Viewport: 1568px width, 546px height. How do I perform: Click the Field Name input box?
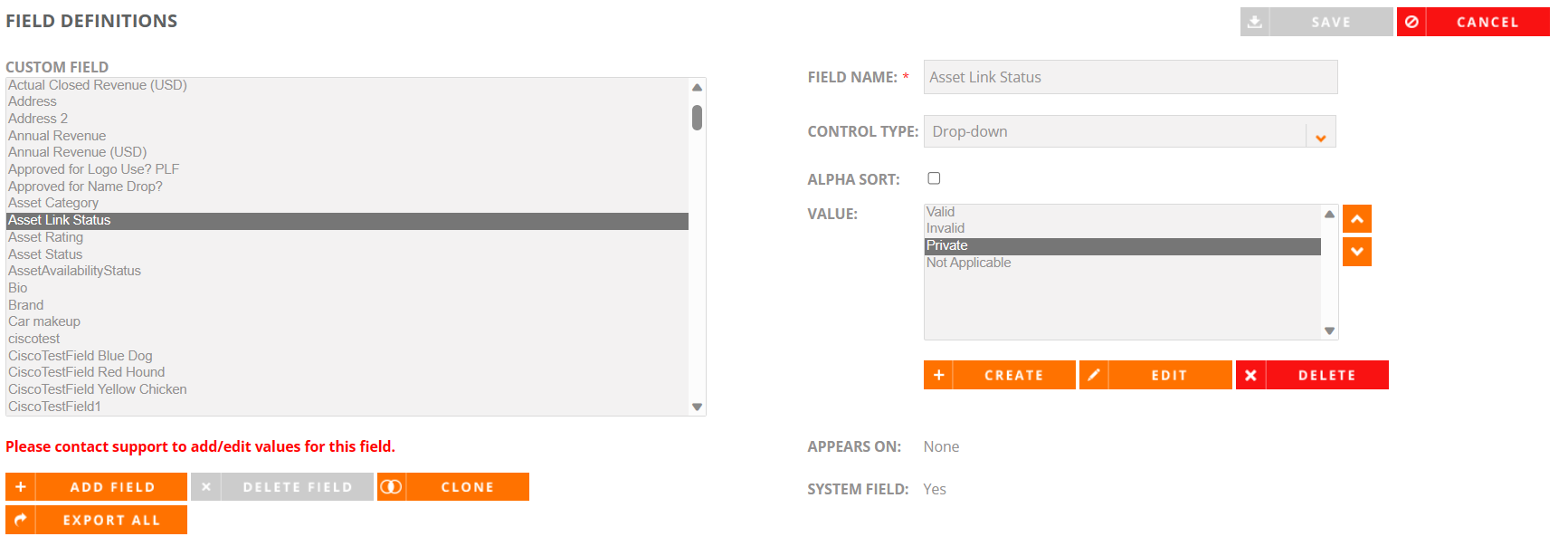point(1130,77)
